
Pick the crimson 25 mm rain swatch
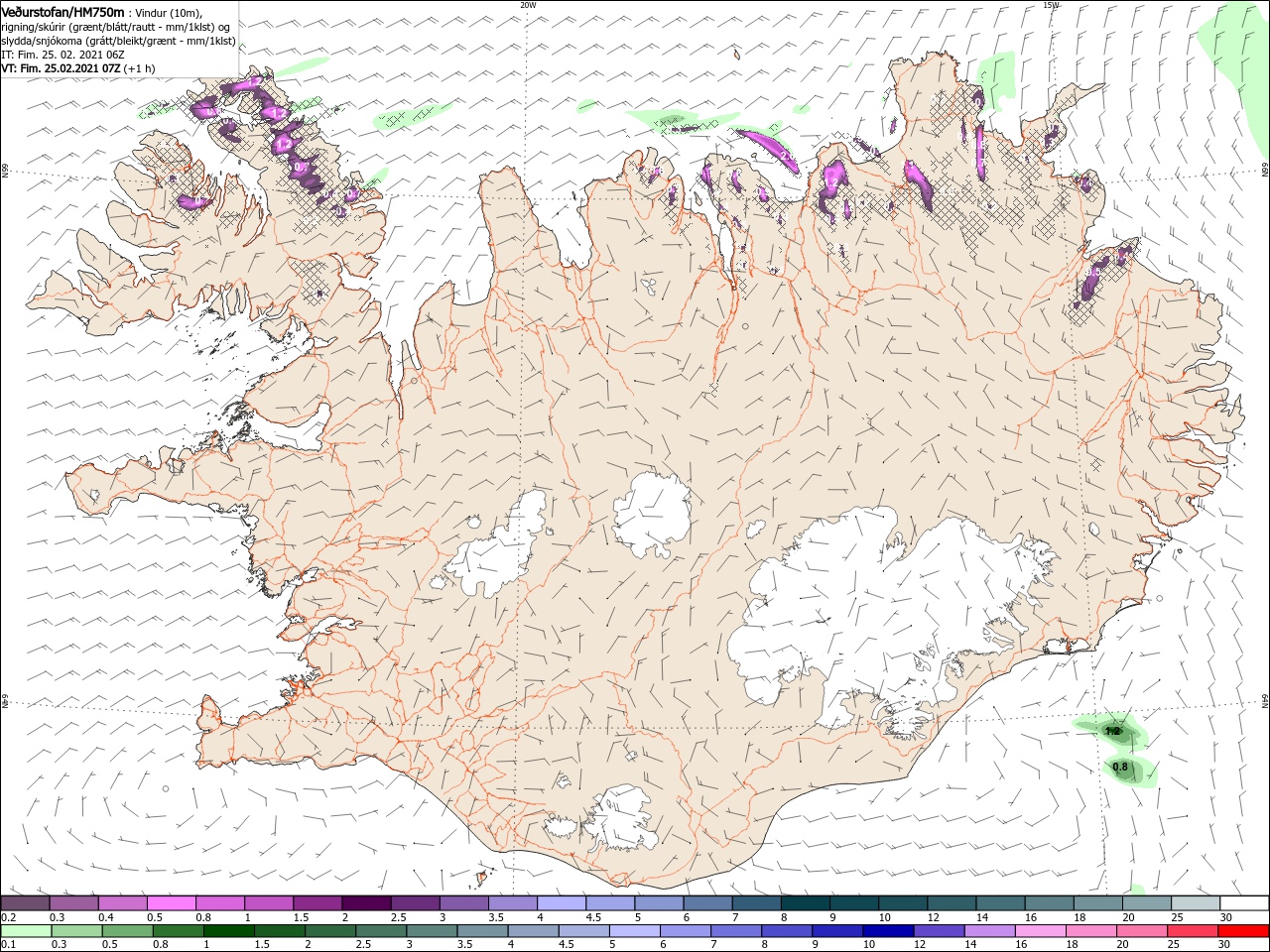click(1193, 931)
